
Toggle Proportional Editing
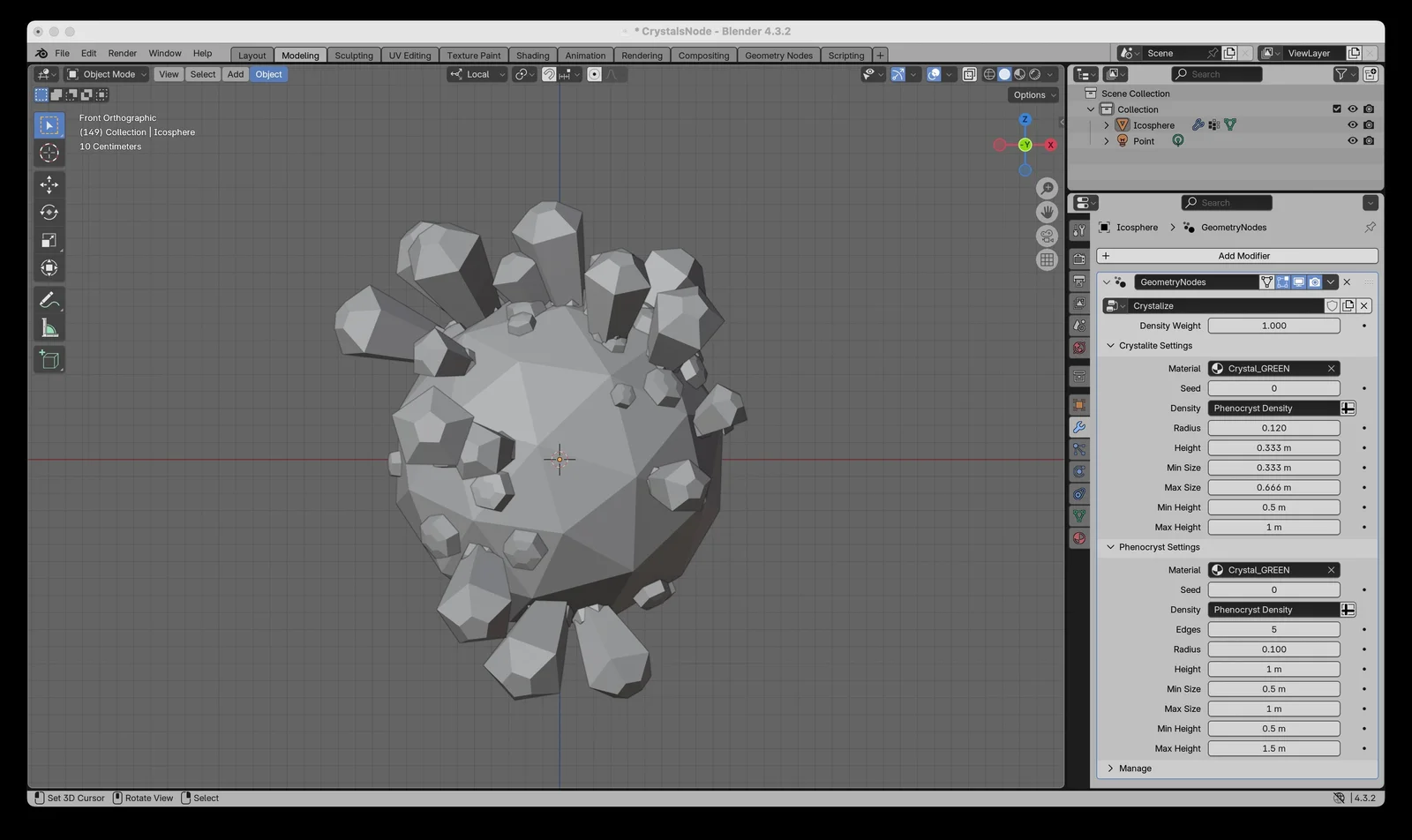click(x=594, y=74)
